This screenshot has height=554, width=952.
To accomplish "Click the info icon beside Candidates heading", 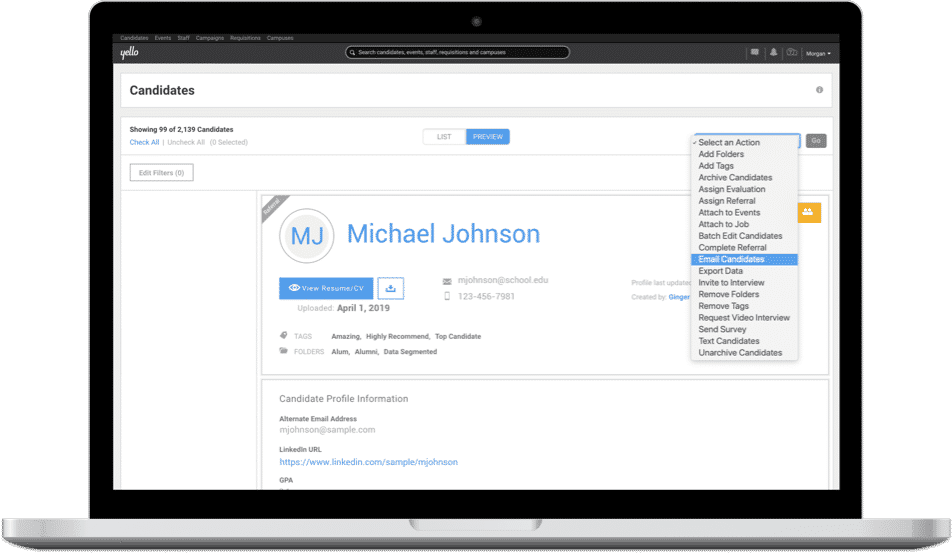I will click(819, 90).
